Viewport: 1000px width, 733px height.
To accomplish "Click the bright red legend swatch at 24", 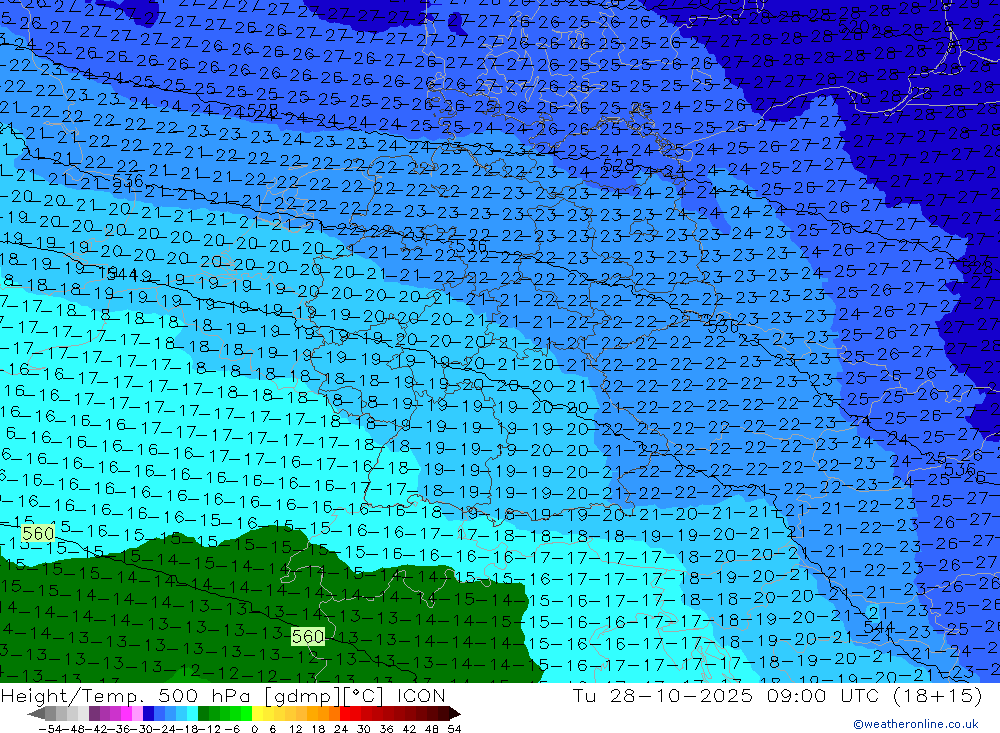I will 345,714.
